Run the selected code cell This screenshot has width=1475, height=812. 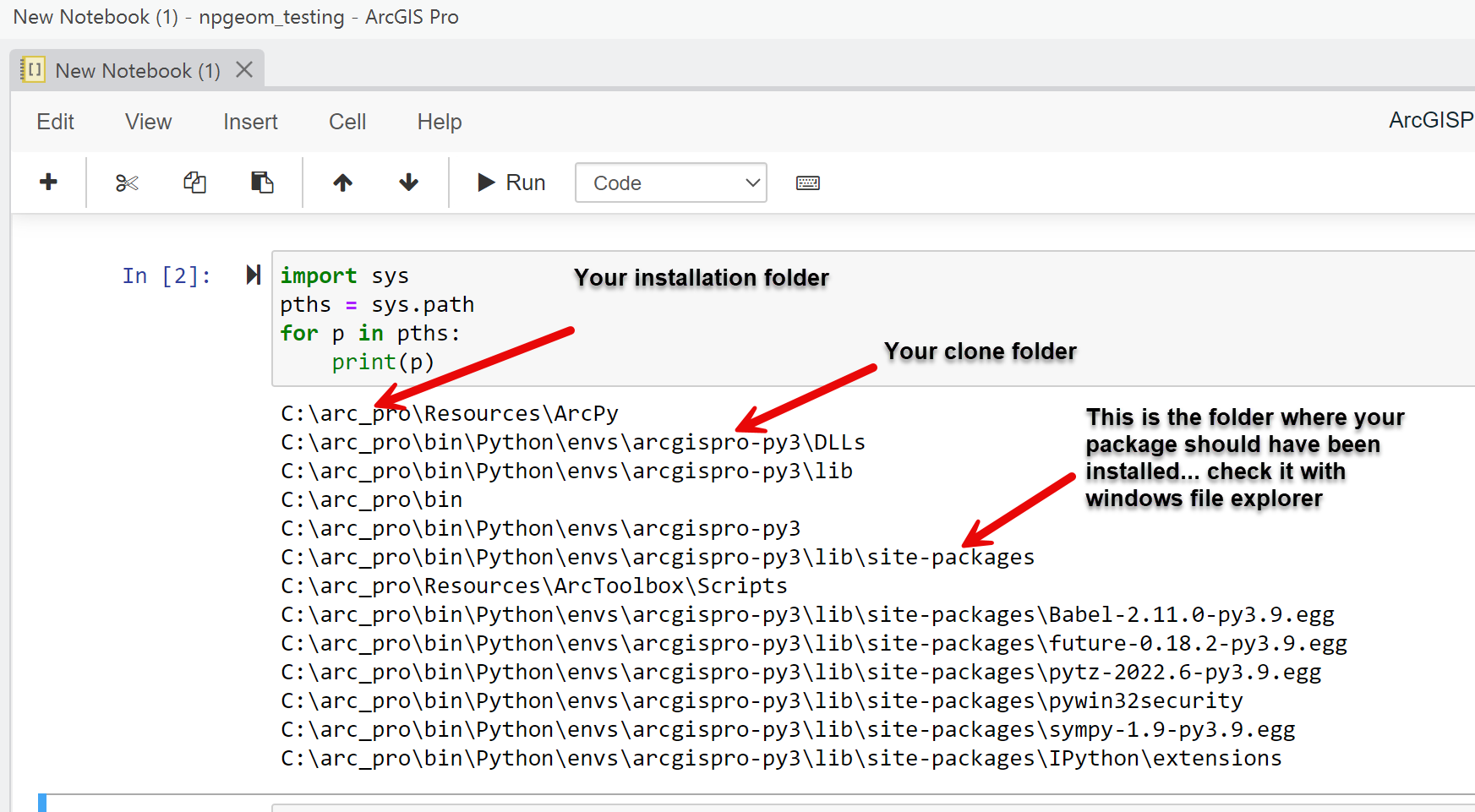(510, 182)
